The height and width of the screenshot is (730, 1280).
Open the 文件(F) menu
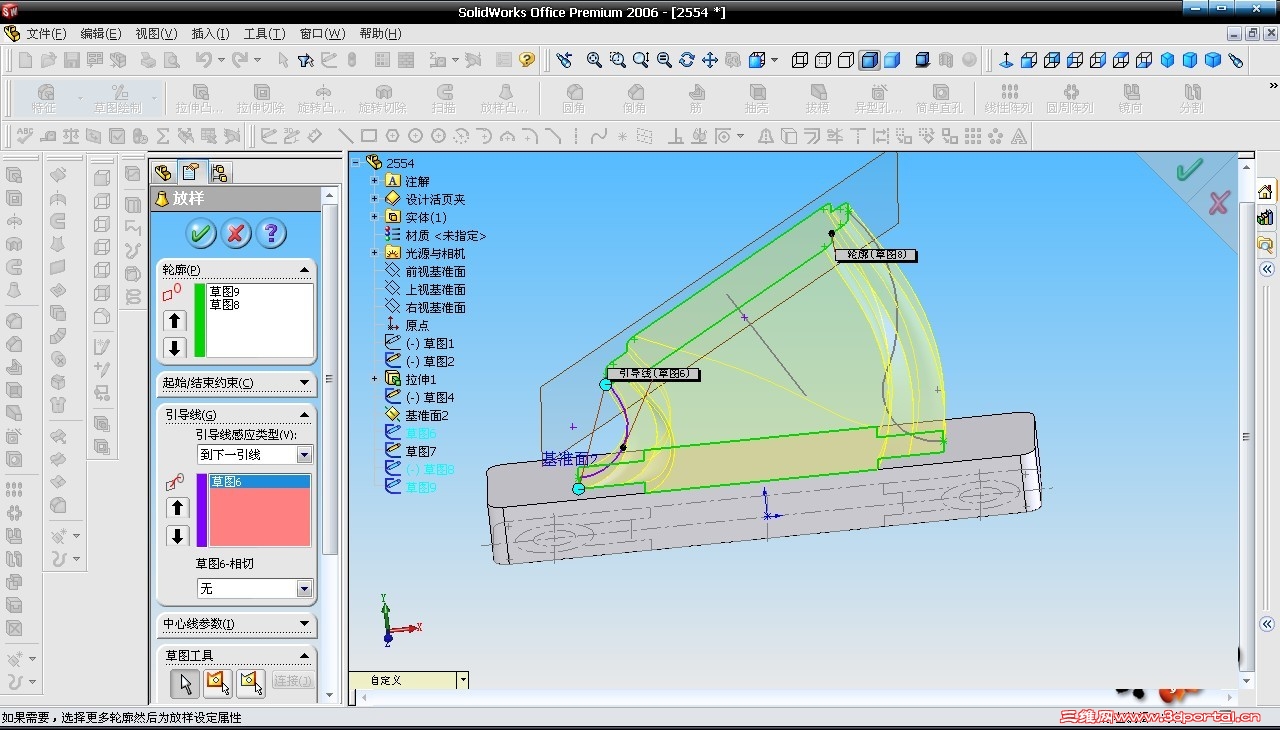pyautogui.click(x=46, y=34)
